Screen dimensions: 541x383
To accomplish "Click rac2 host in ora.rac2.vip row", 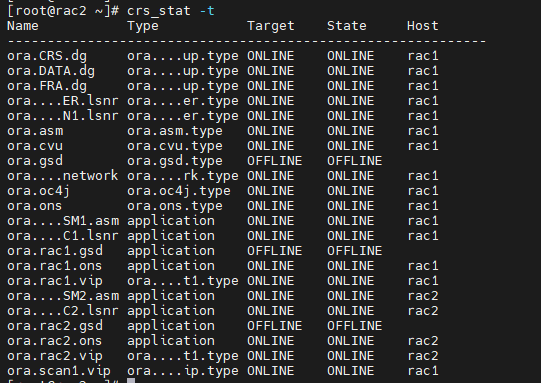I will coord(423,356).
